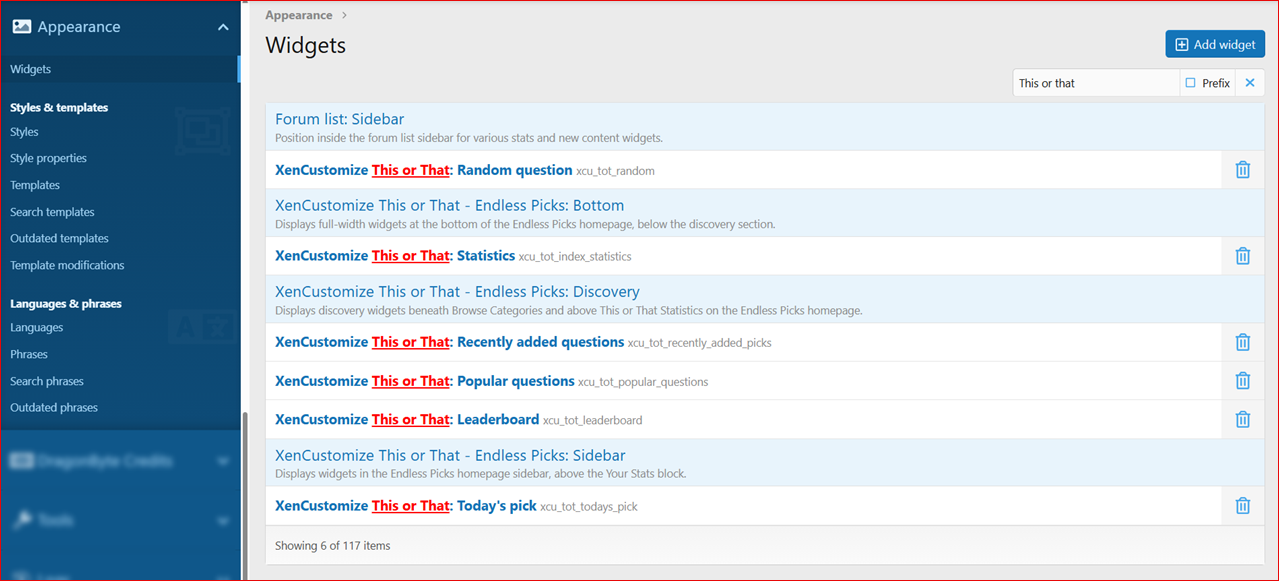This screenshot has width=1279, height=581.
Task: Open Languages in the sidebar
Action: (x=36, y=328)
